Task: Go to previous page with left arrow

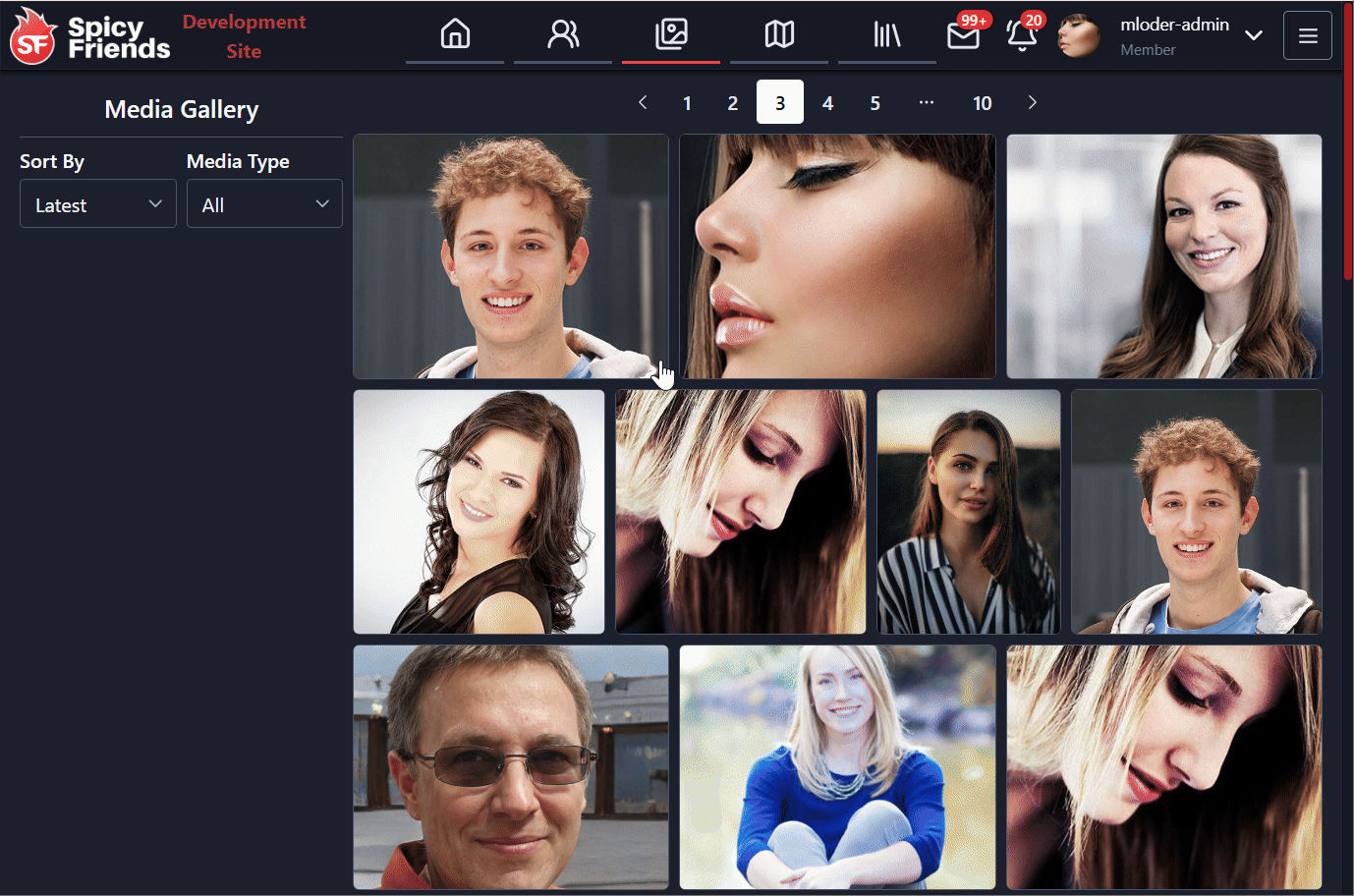Action: click(x=643, y=102)
